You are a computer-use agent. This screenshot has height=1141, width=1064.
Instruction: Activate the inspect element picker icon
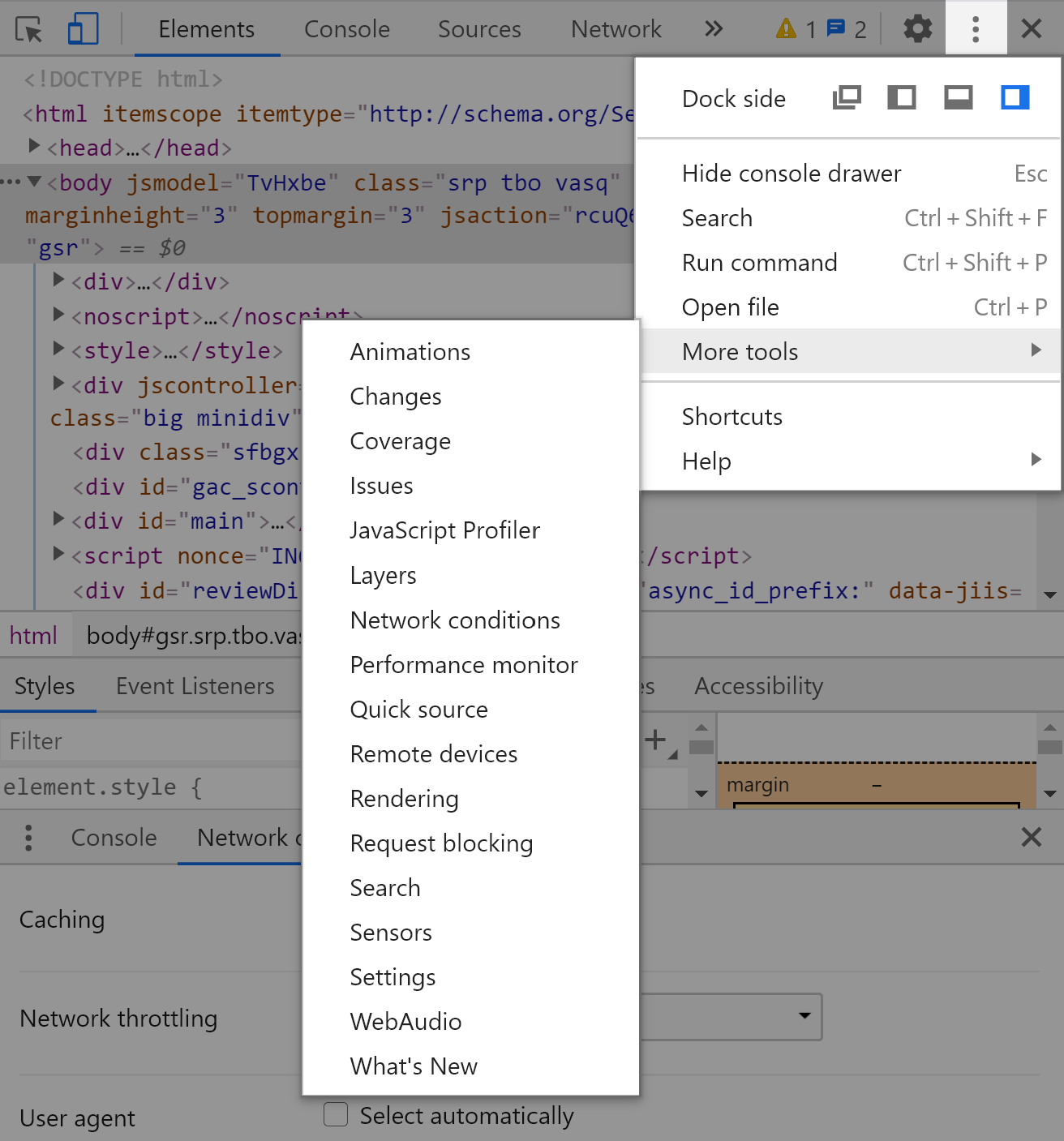pos(29,29)
